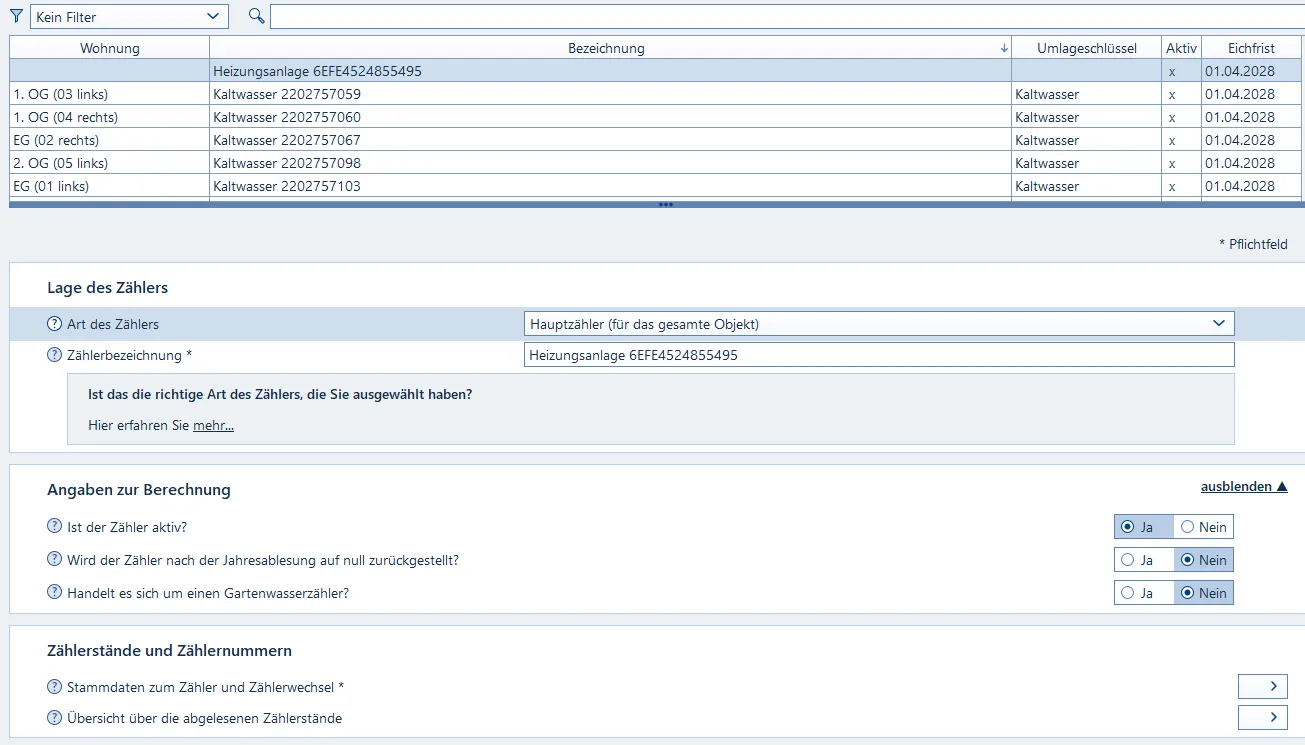1305x745 pixels.
Task: Click the filter funnel icon
Action: 16,16
